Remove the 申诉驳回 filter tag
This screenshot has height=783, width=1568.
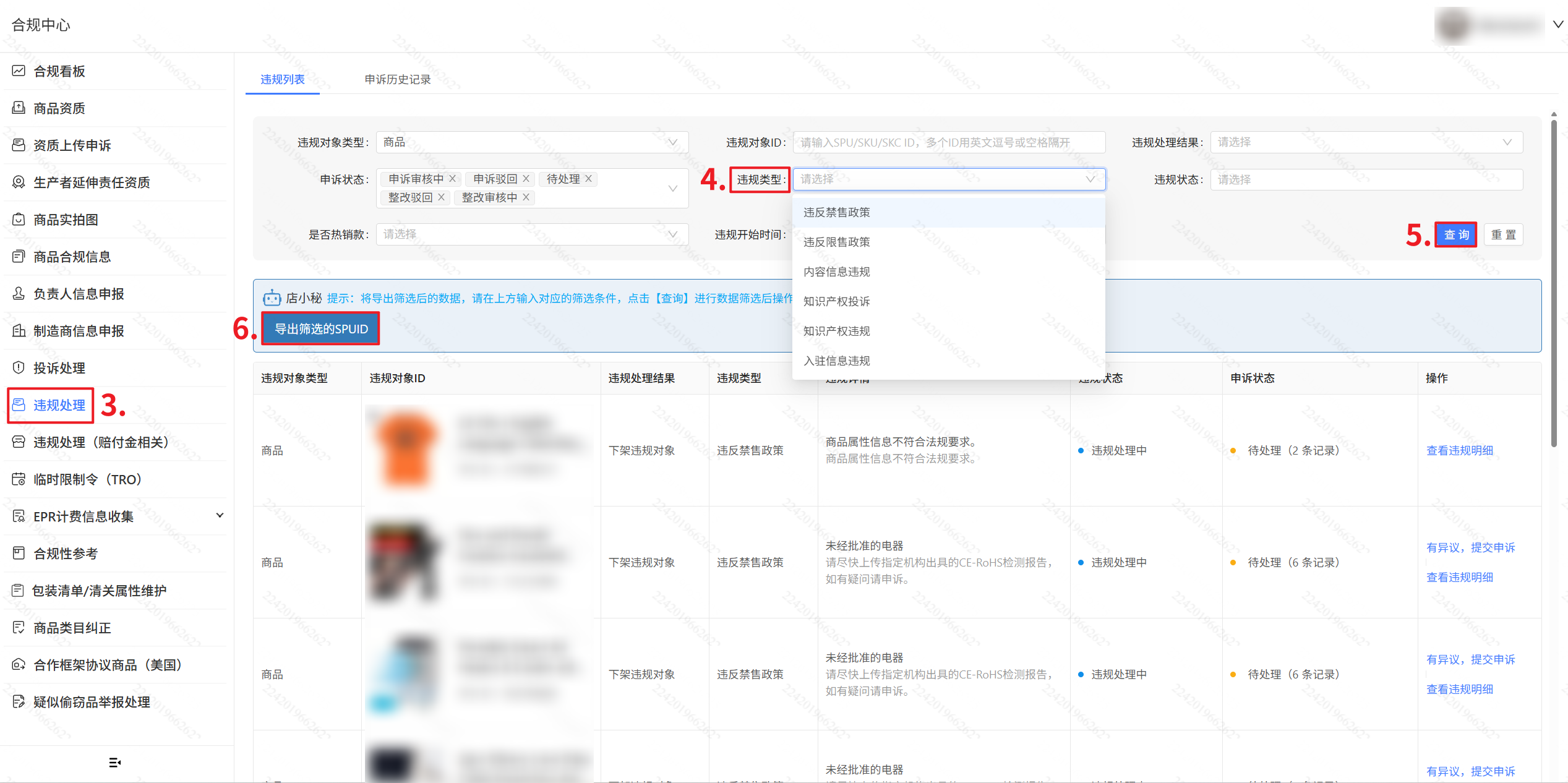[x=526, y=179]
